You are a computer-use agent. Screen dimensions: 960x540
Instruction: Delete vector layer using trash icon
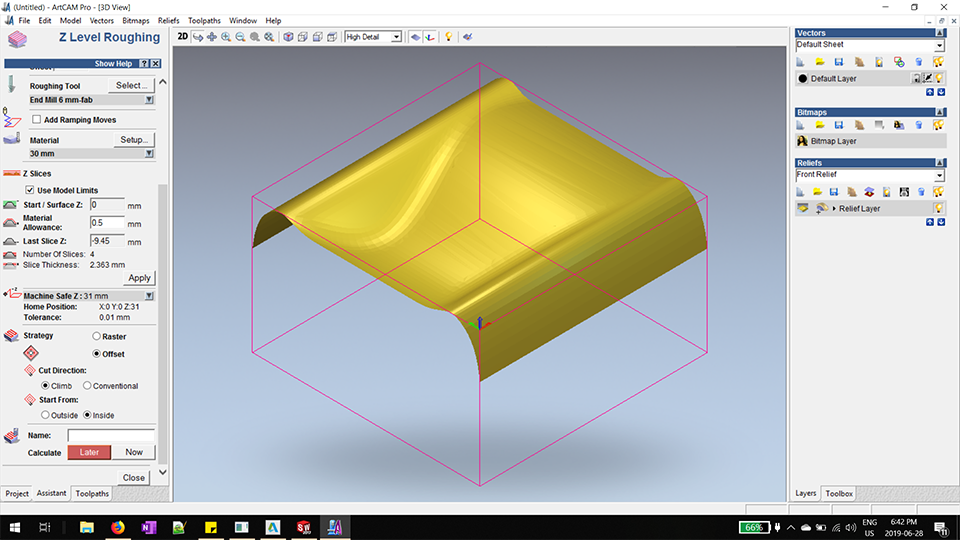(918, 62)
